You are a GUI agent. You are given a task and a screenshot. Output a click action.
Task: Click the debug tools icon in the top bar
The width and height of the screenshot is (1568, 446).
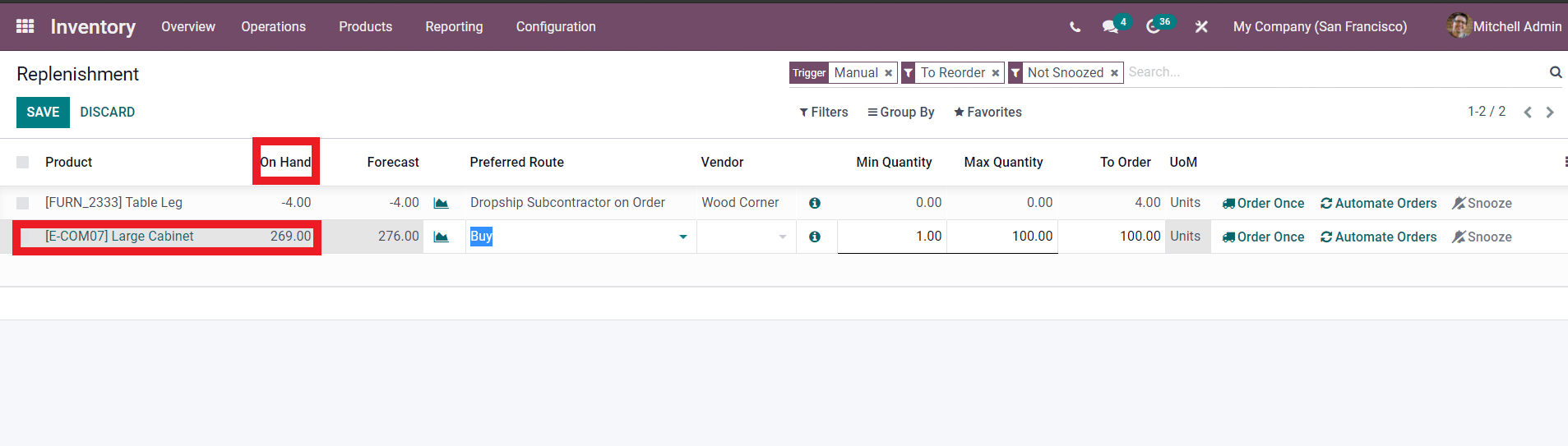pyautogui.click(x=1201, y=27)
